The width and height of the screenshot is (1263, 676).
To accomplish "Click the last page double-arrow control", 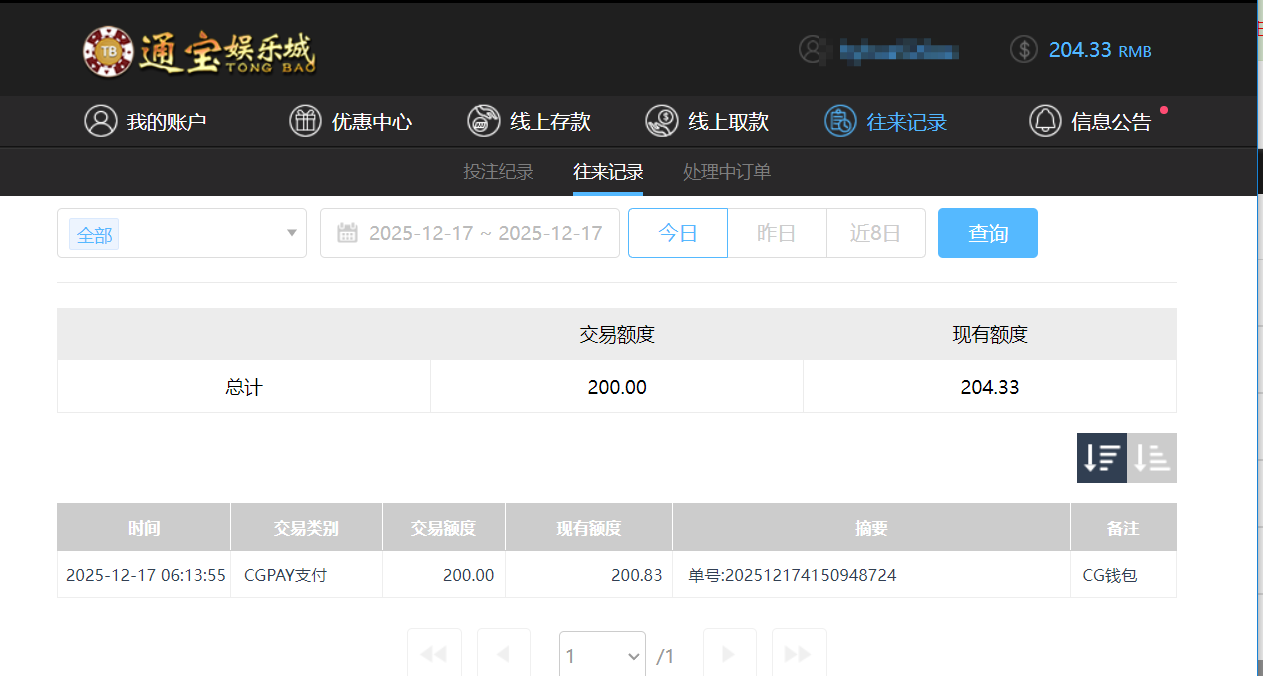I will coord(798,654).
